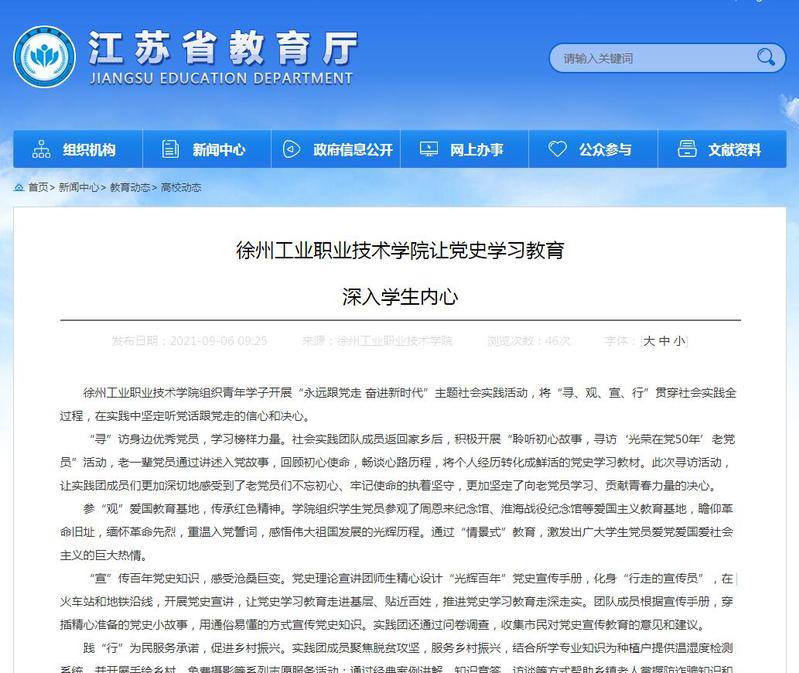Click the 首页 breadcrumb link
This screenshot has width=799, height=673.
click(x=38, y=187)
